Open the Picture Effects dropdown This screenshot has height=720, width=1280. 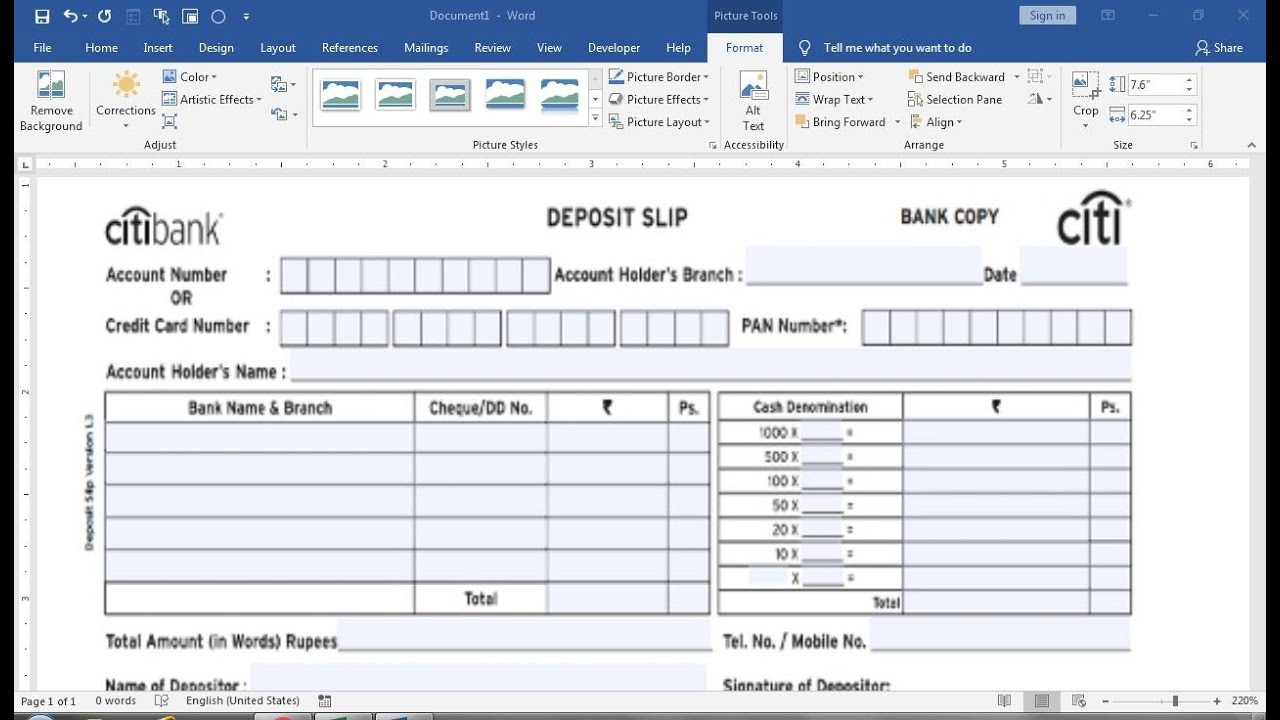click(659, 99)
